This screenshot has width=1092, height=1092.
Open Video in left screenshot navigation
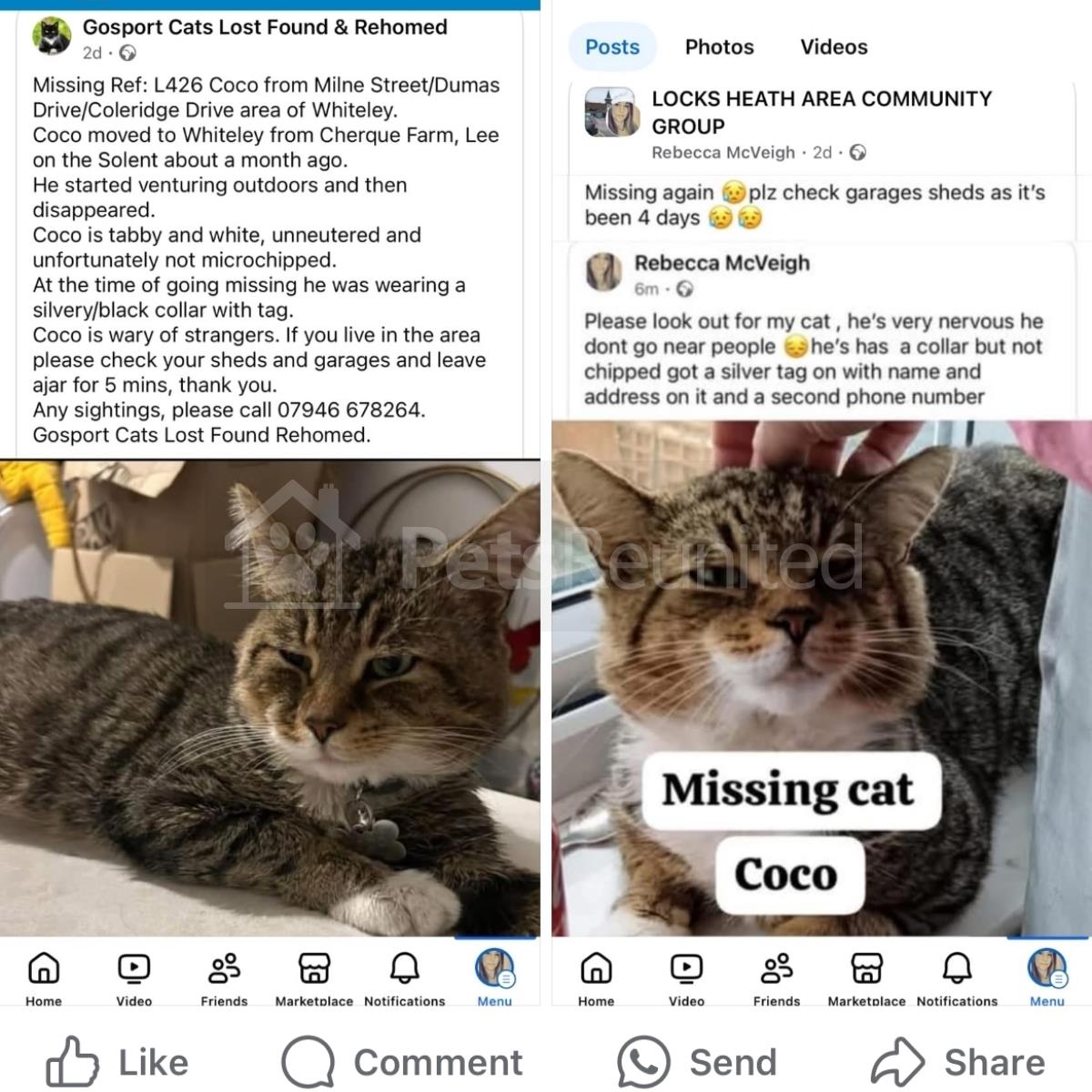click(134, 978)
